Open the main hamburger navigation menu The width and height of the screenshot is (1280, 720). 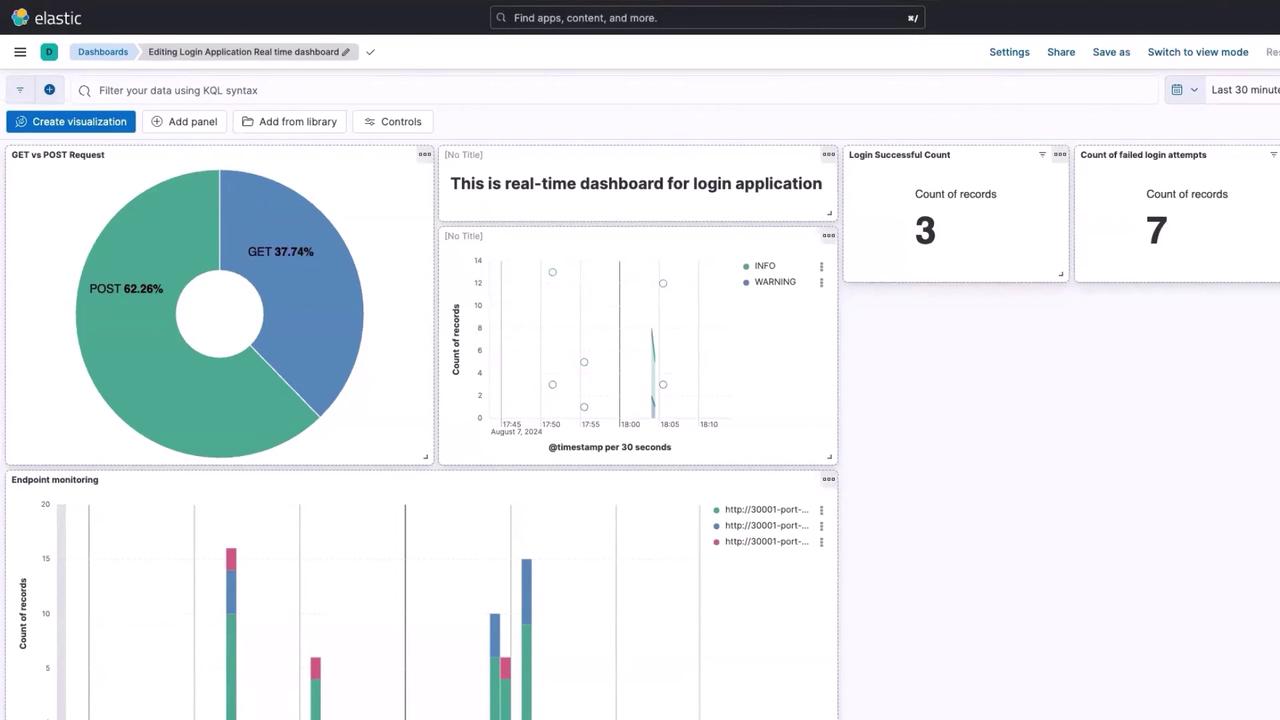coord(20,52)
